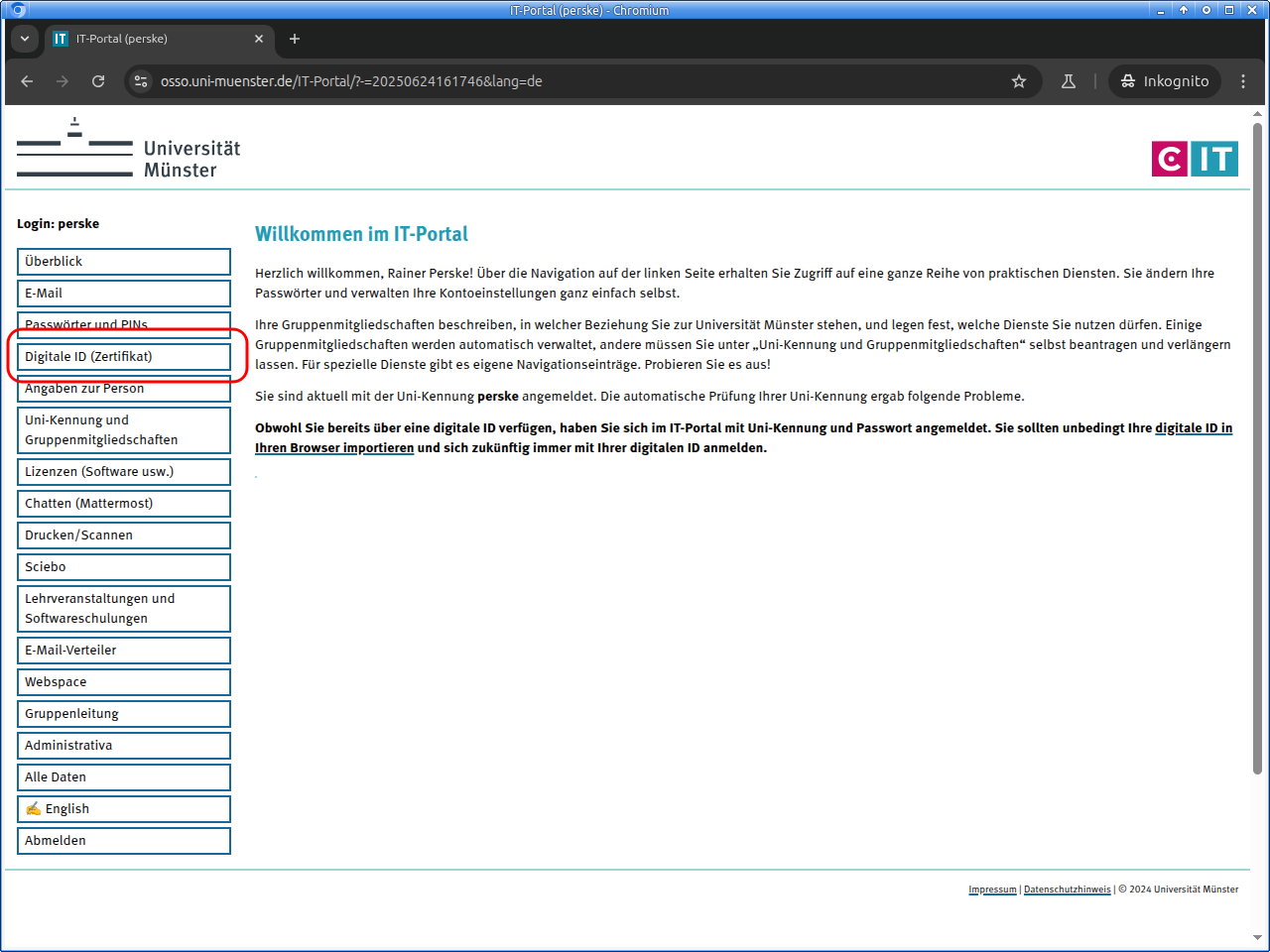This screenshot has width=1270, height=952.
Task: Bookmark page using the star icon
Action: (1018, 81)
